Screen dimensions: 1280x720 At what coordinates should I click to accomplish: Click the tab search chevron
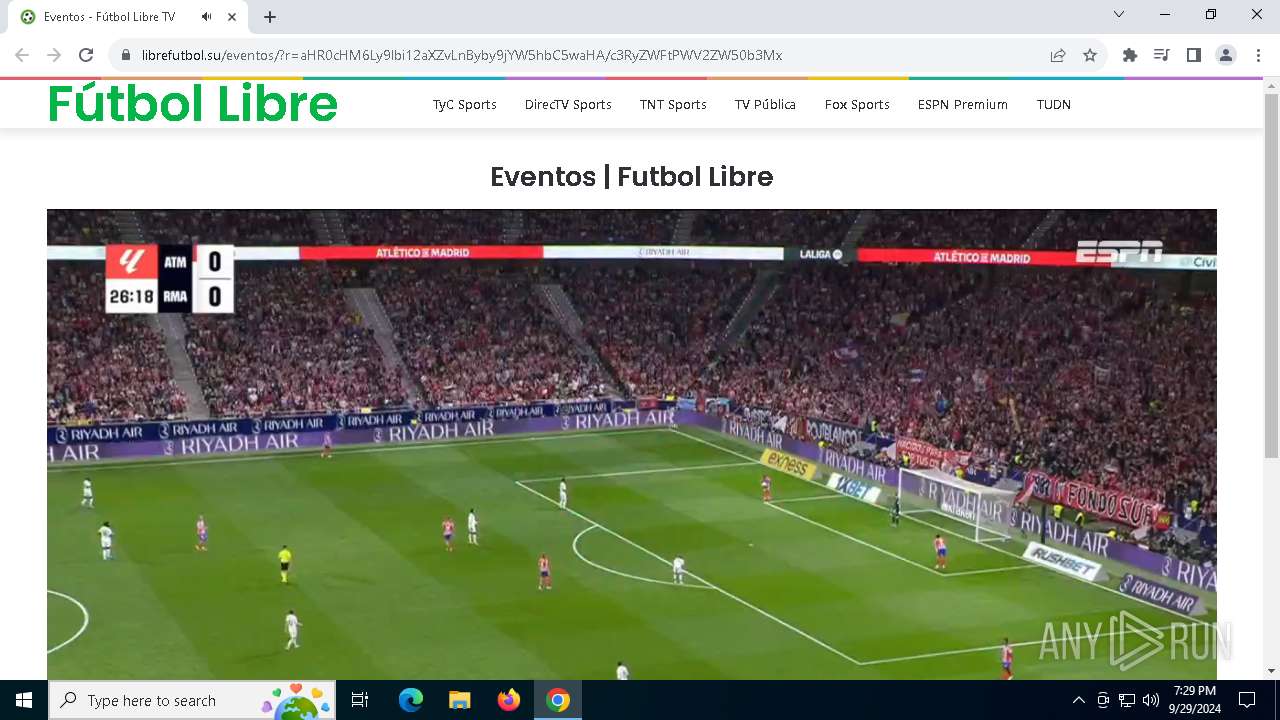[x=1119, y=14]
